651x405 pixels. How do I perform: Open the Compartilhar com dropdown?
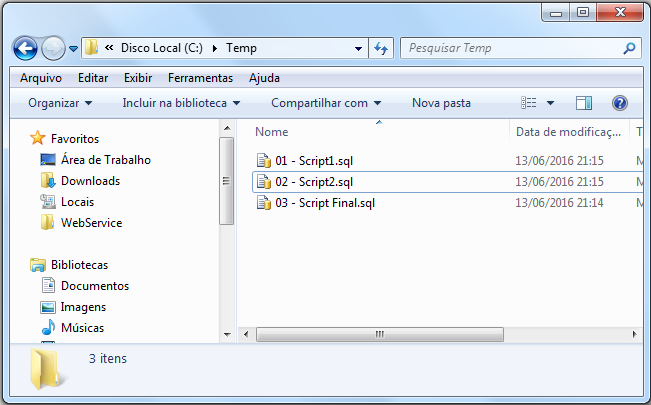326,103
